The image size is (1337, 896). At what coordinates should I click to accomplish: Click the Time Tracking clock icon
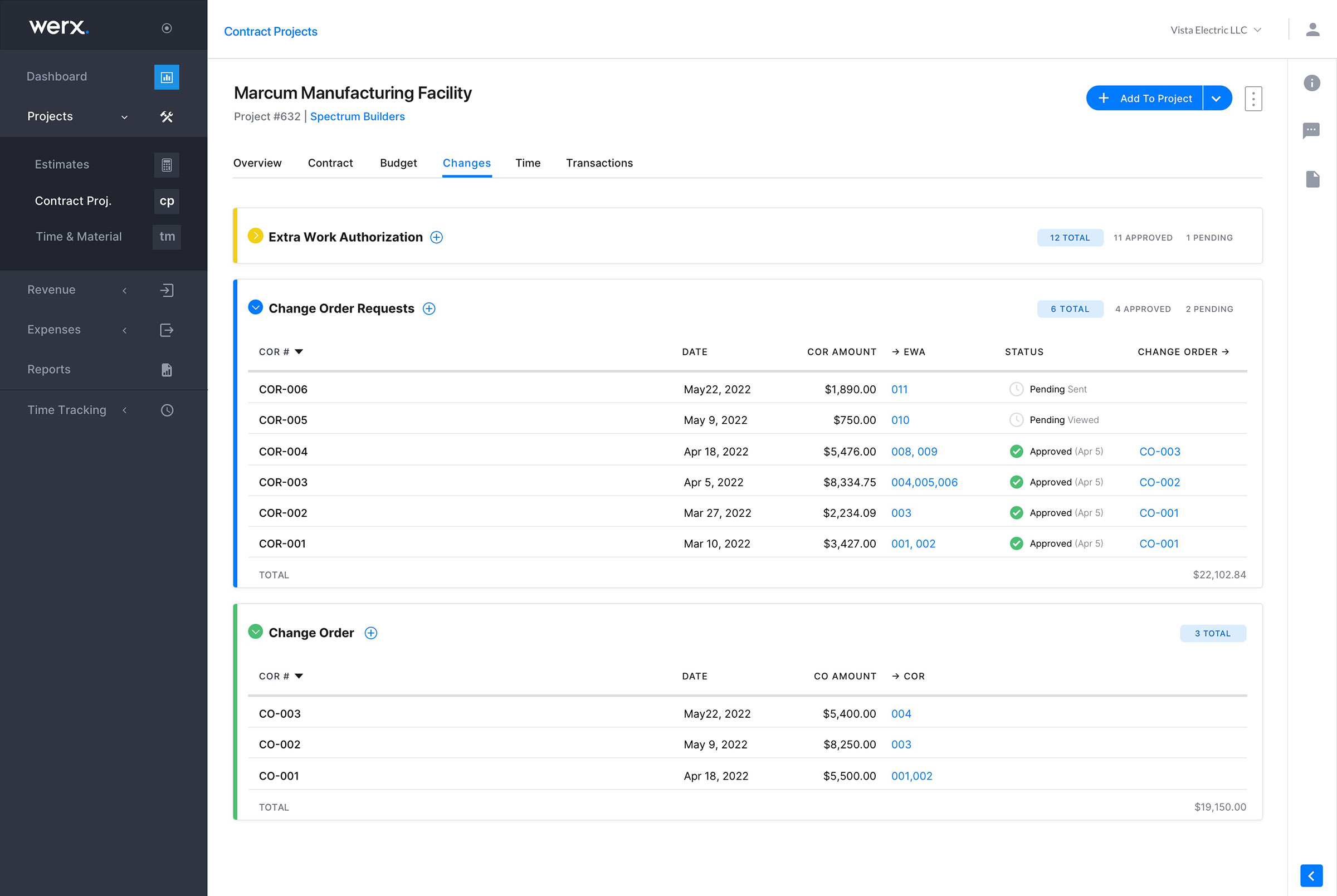pyautogui.click(x=167, y=410)
